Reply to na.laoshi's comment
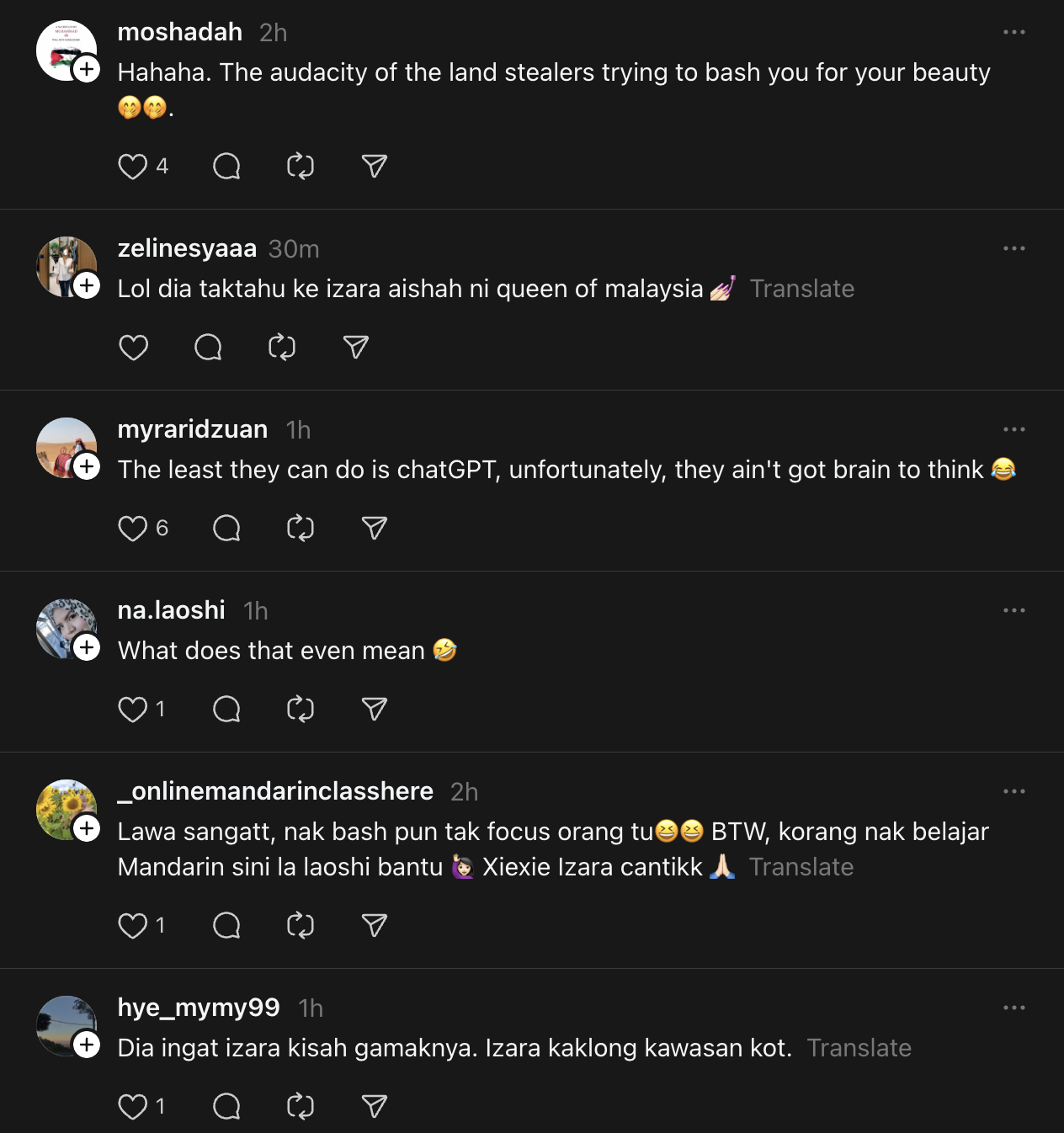The width and height of the screenshot is (1064, 1133). click(226, 710)
